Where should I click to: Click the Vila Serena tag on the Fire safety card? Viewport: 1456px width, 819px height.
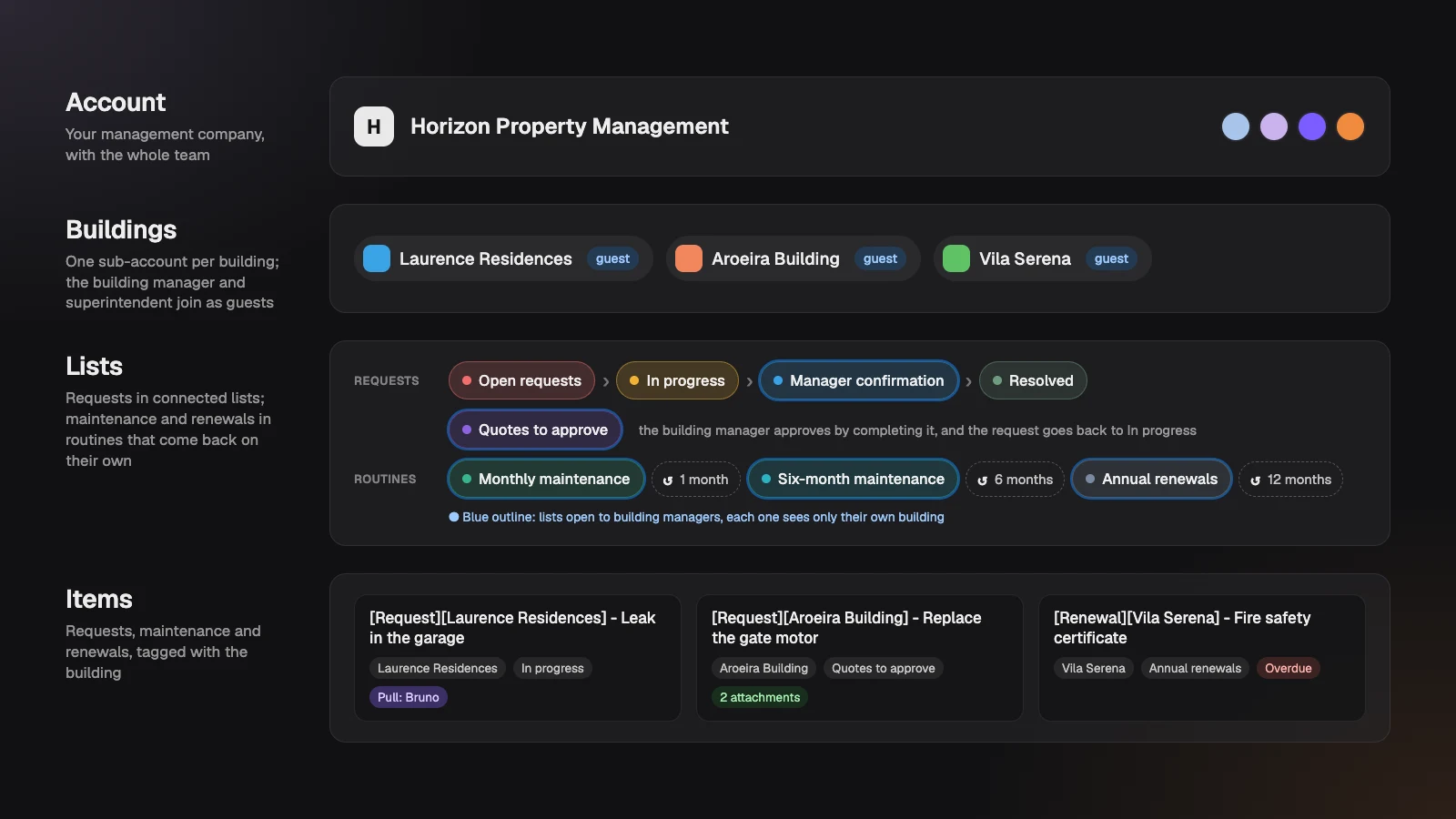click(x=1094, y=668)
